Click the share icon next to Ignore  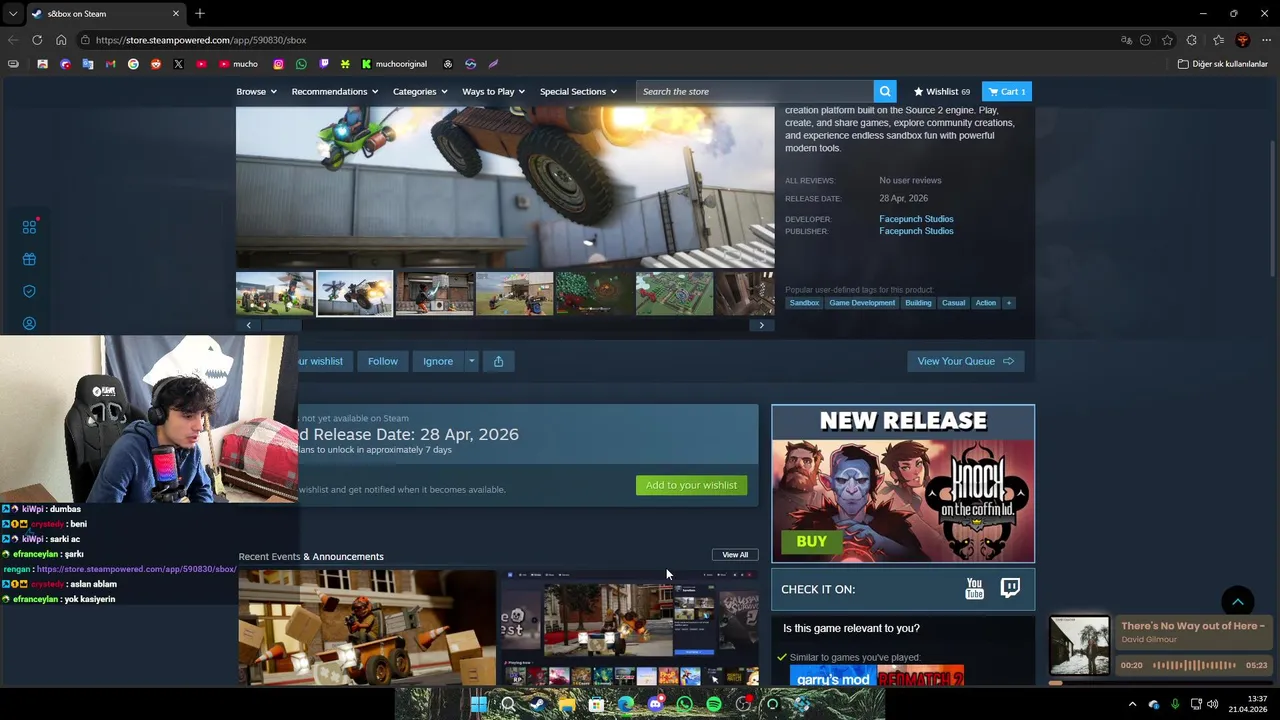coord(498,361)
